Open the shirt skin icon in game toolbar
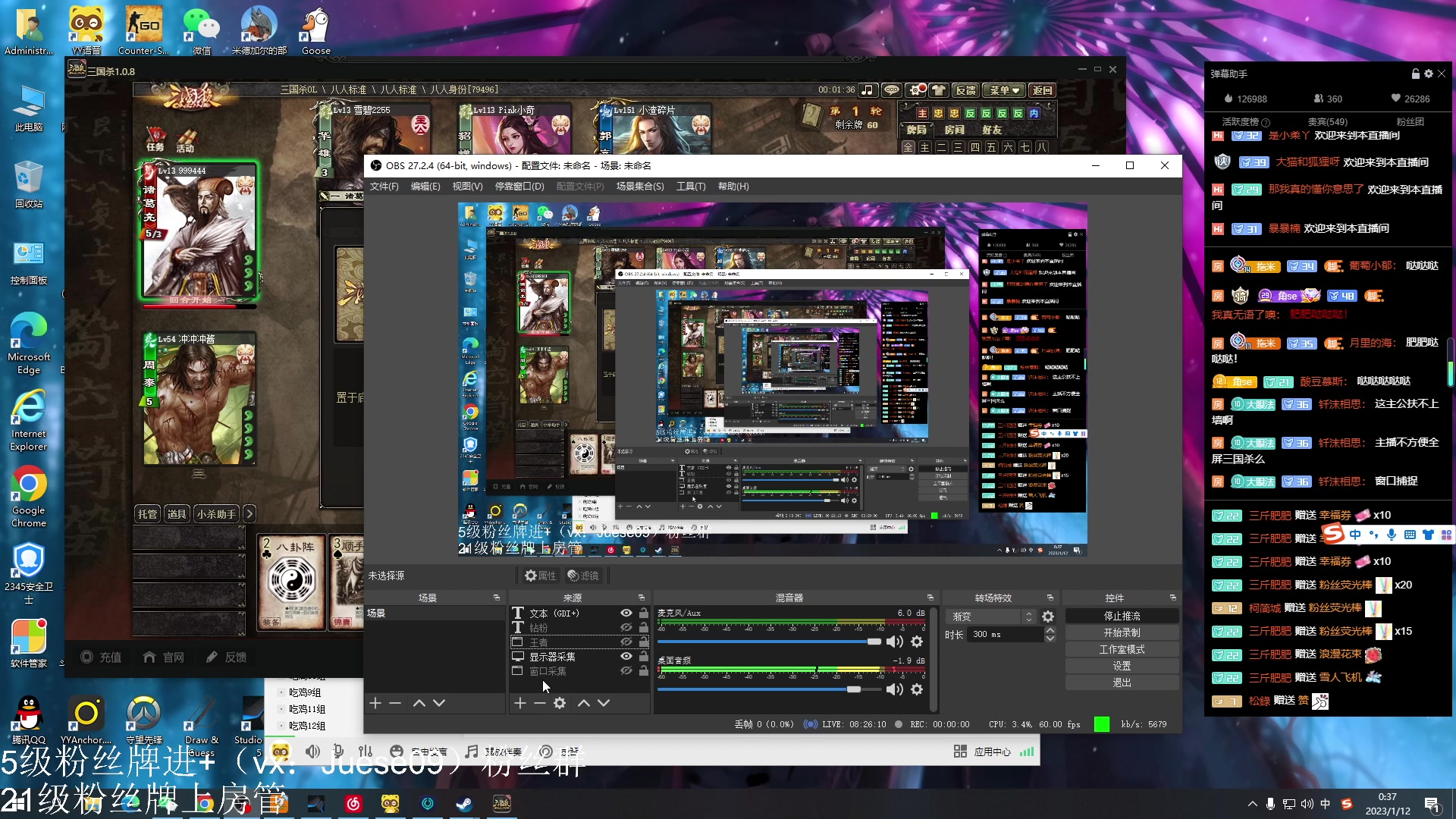 coord(939,90)
